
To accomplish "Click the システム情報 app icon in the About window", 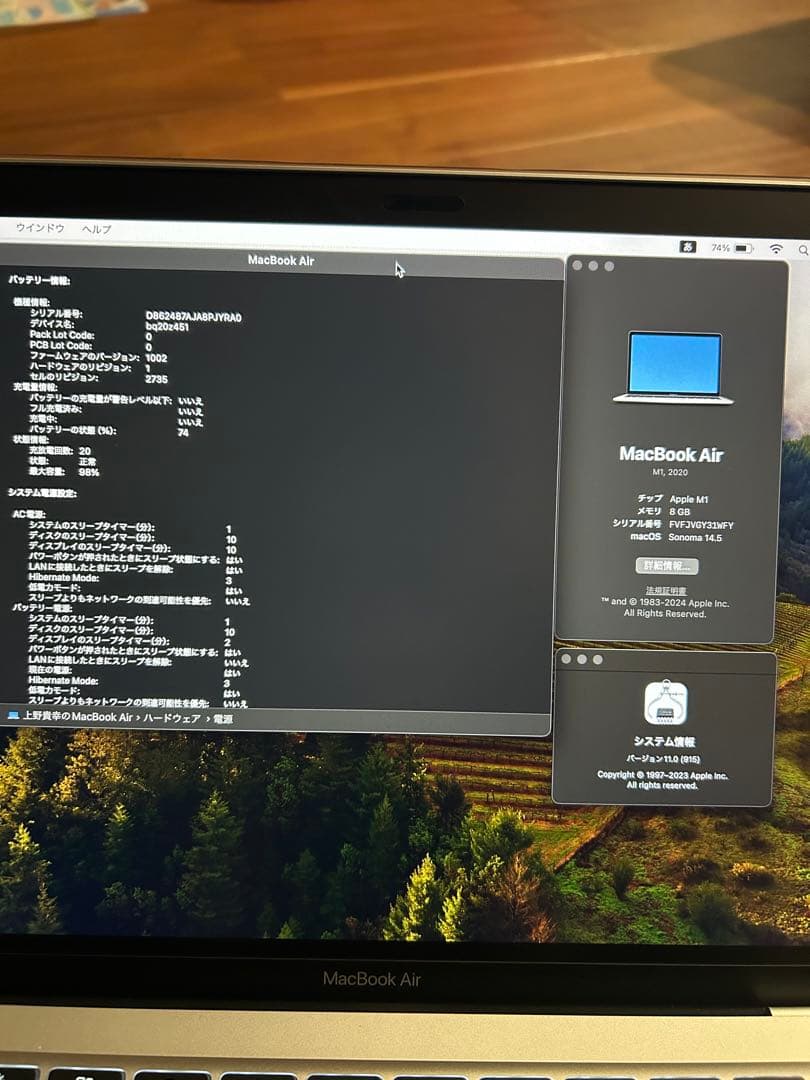I will [x=665, y=704].
